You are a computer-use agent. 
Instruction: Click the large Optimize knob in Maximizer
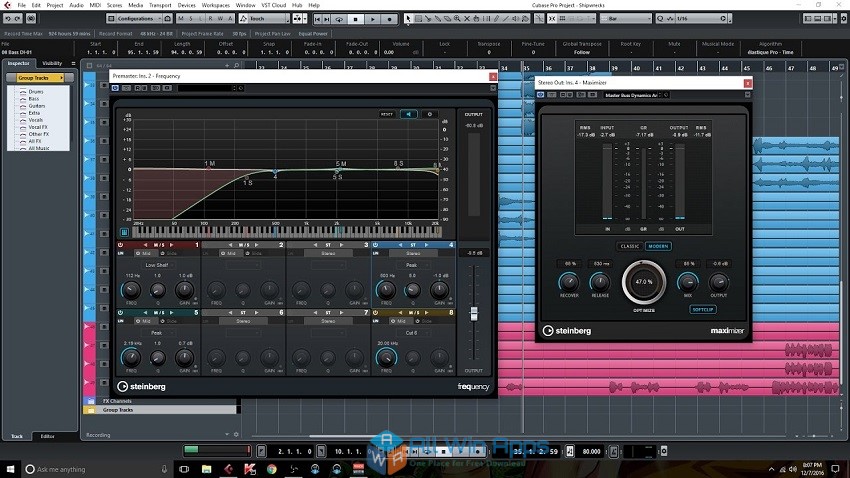pyautogui.click(x=644, y=282)
